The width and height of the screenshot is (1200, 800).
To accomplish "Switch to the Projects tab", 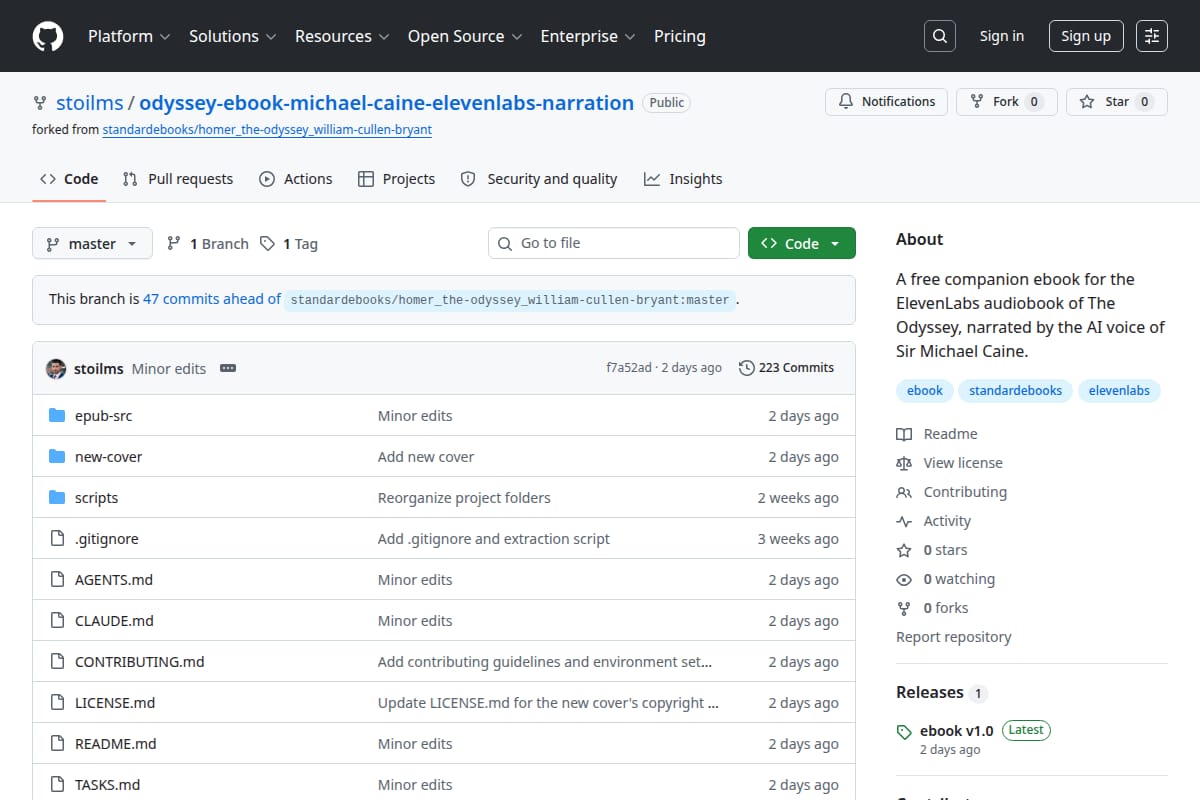I will (x=396, y=179).
